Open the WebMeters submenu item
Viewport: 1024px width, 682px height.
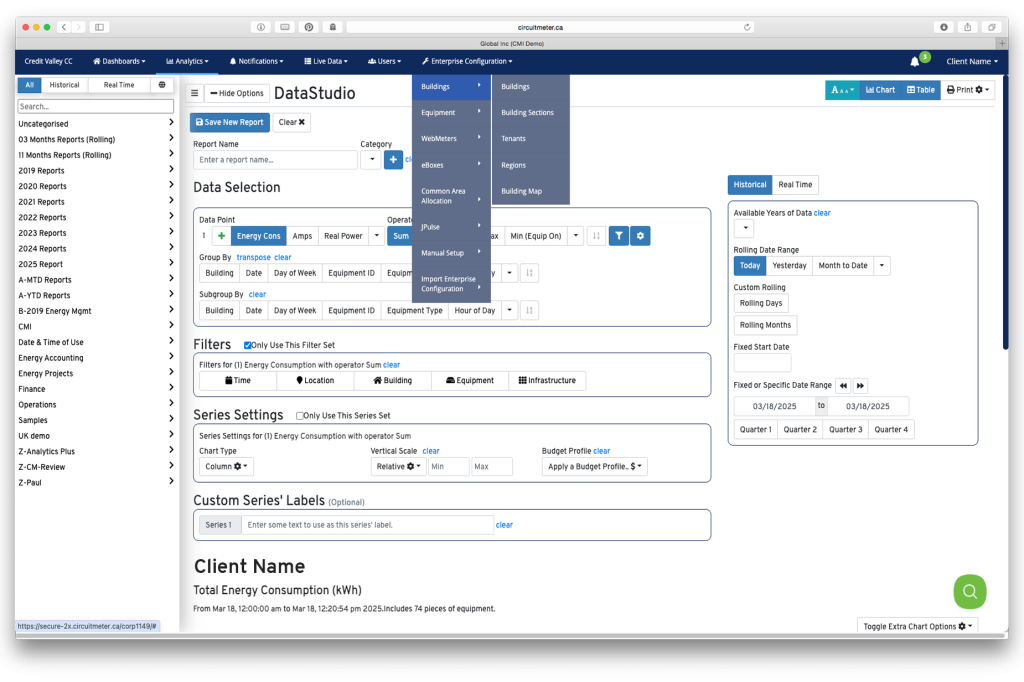(x=450, y=139)
